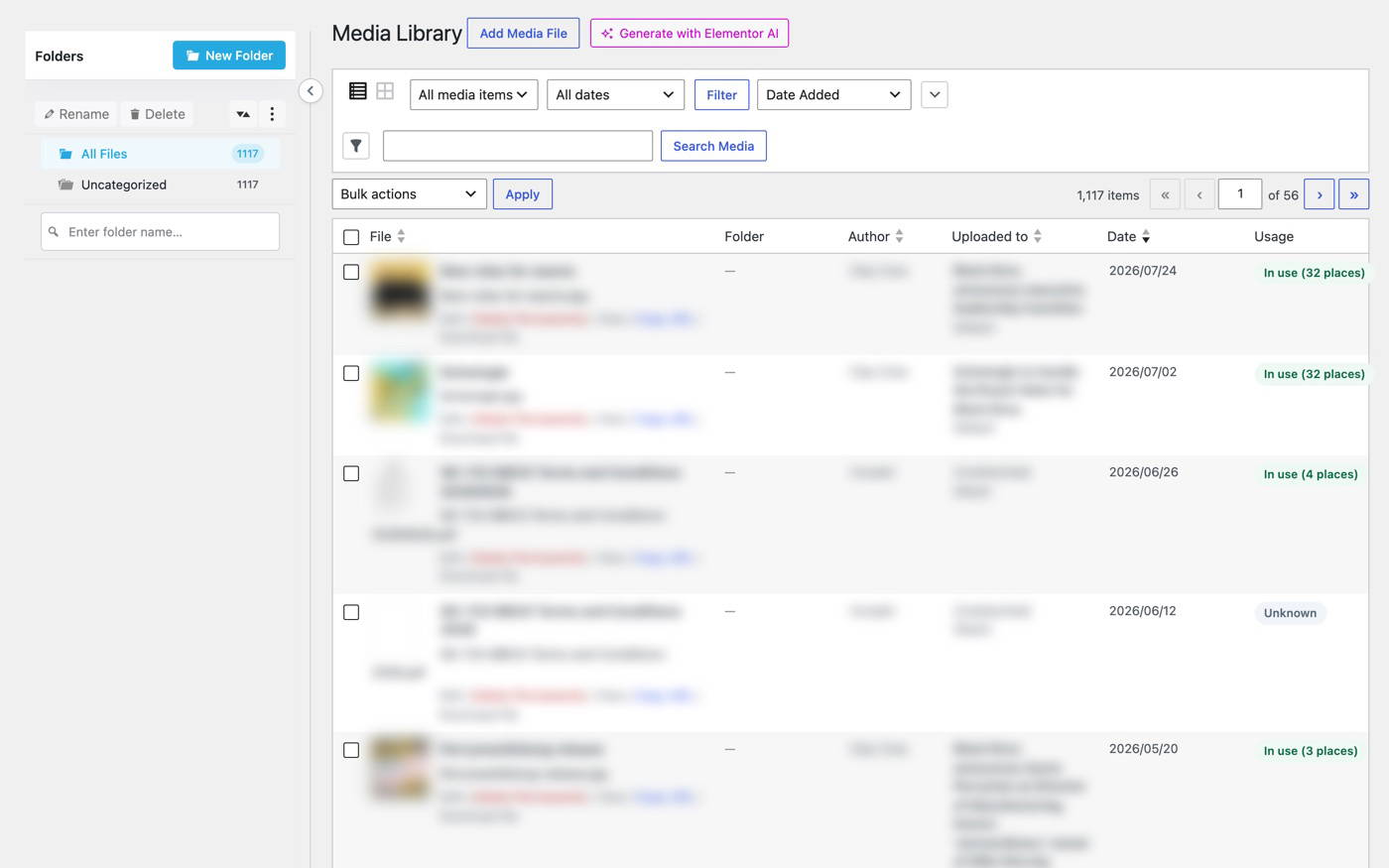Check the row dated 2026/05/20

351,750
